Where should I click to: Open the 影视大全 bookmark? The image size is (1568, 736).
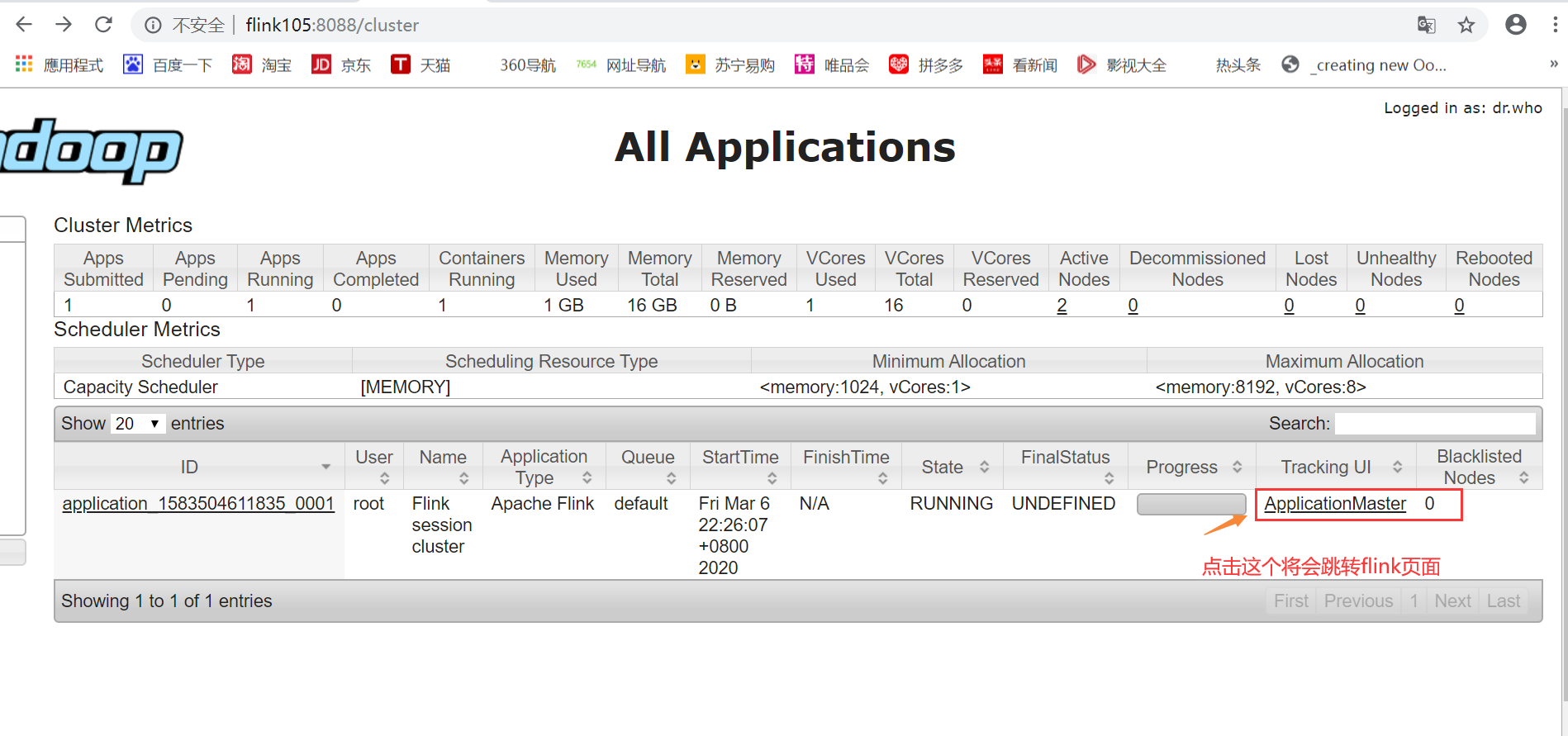pyautogui.click(x=1122, y=64)
